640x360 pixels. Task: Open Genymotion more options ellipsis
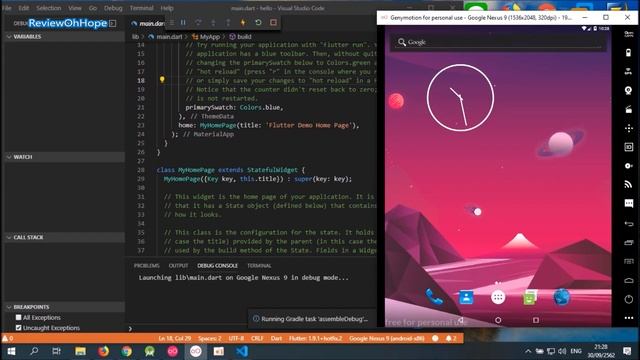click(x=629, y=318)
